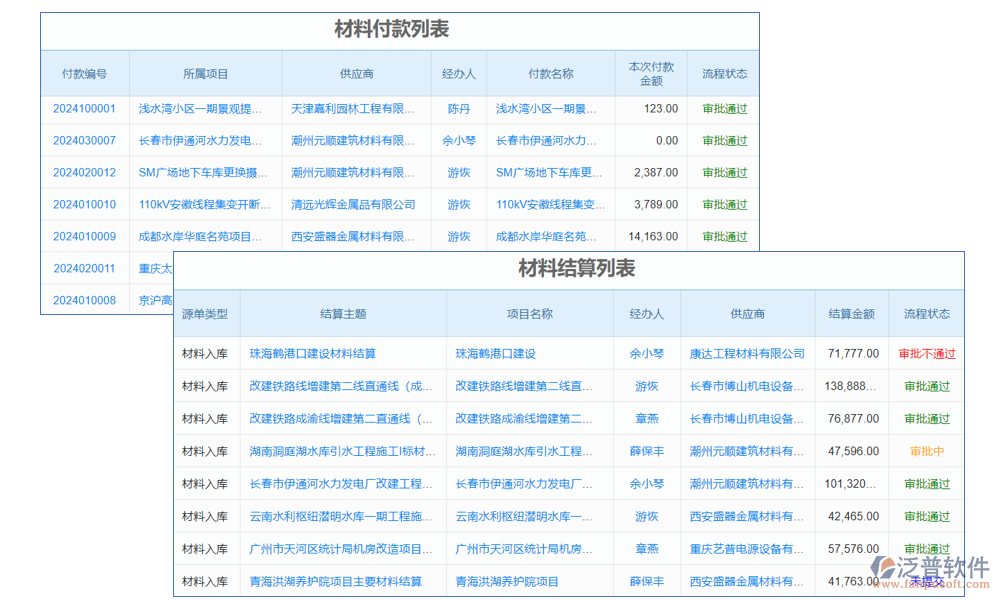Open payment number 2024100001
The image size is (1000, 600).
84,108
